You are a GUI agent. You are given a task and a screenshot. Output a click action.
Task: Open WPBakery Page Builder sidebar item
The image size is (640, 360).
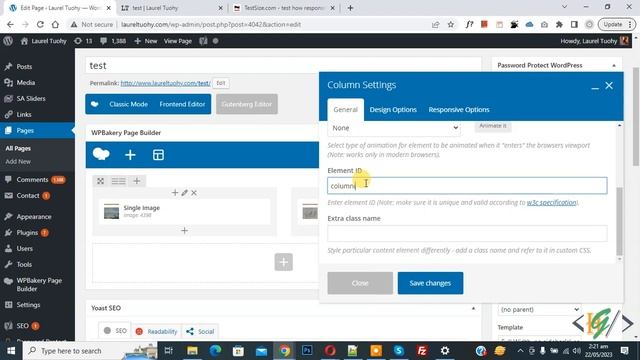[x=39, y=284]
